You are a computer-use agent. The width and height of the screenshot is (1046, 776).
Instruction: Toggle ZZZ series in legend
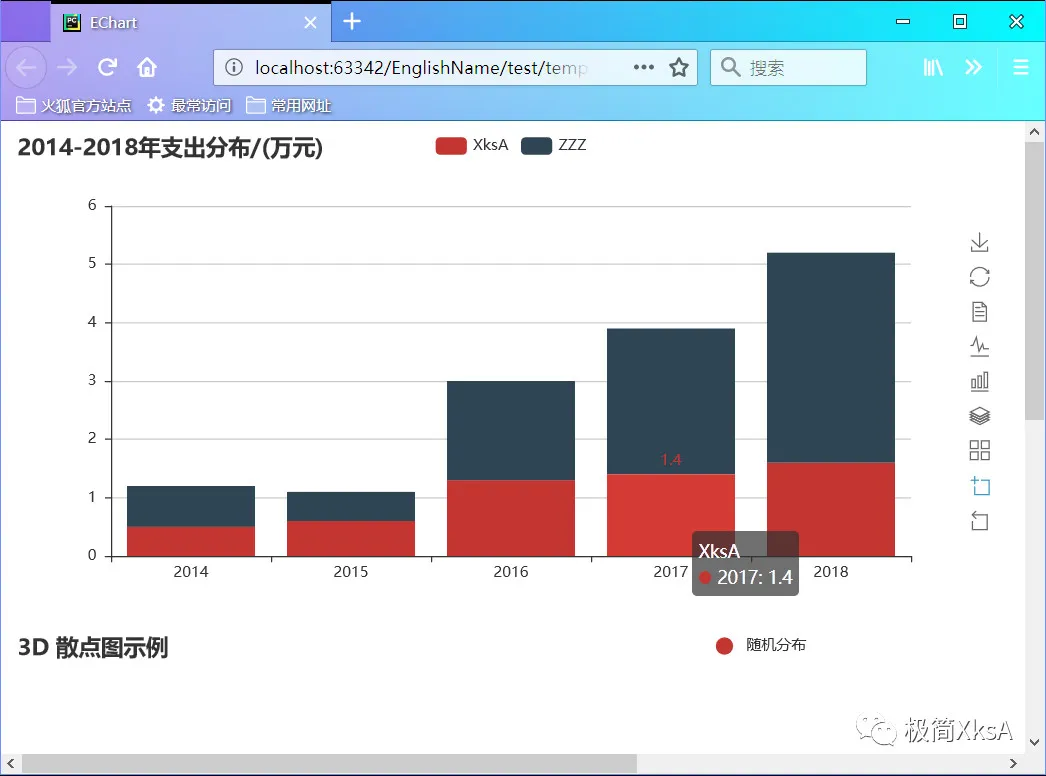tap(554, 145)
